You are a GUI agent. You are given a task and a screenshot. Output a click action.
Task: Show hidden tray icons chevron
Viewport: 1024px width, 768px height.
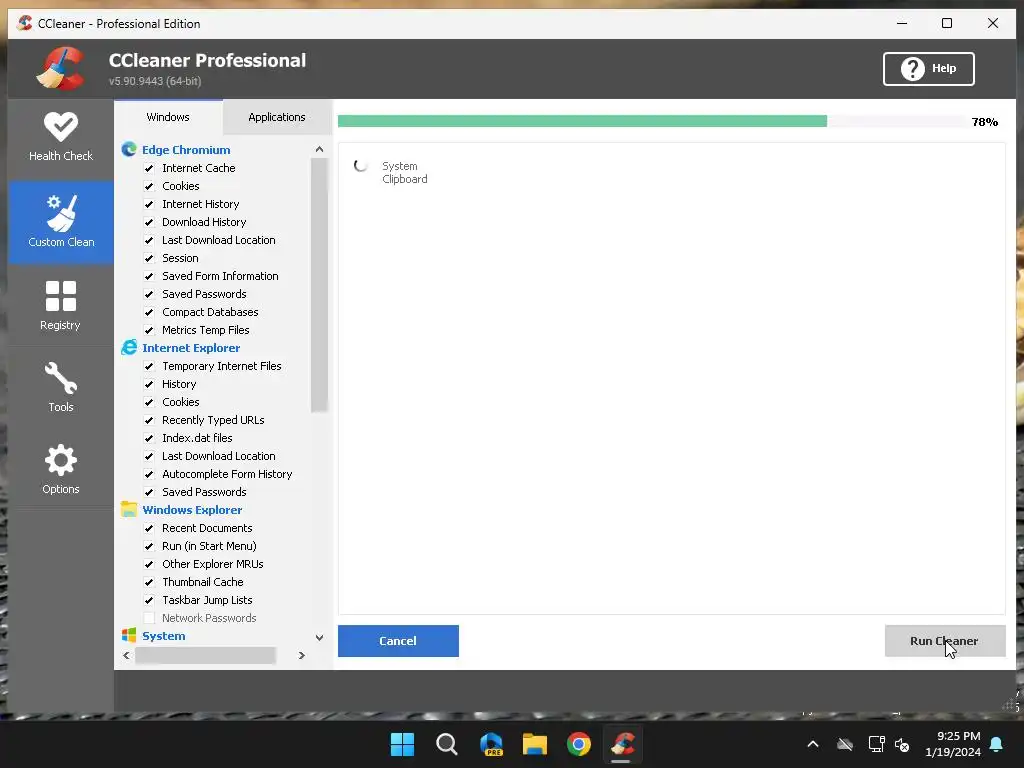[813, 744]
